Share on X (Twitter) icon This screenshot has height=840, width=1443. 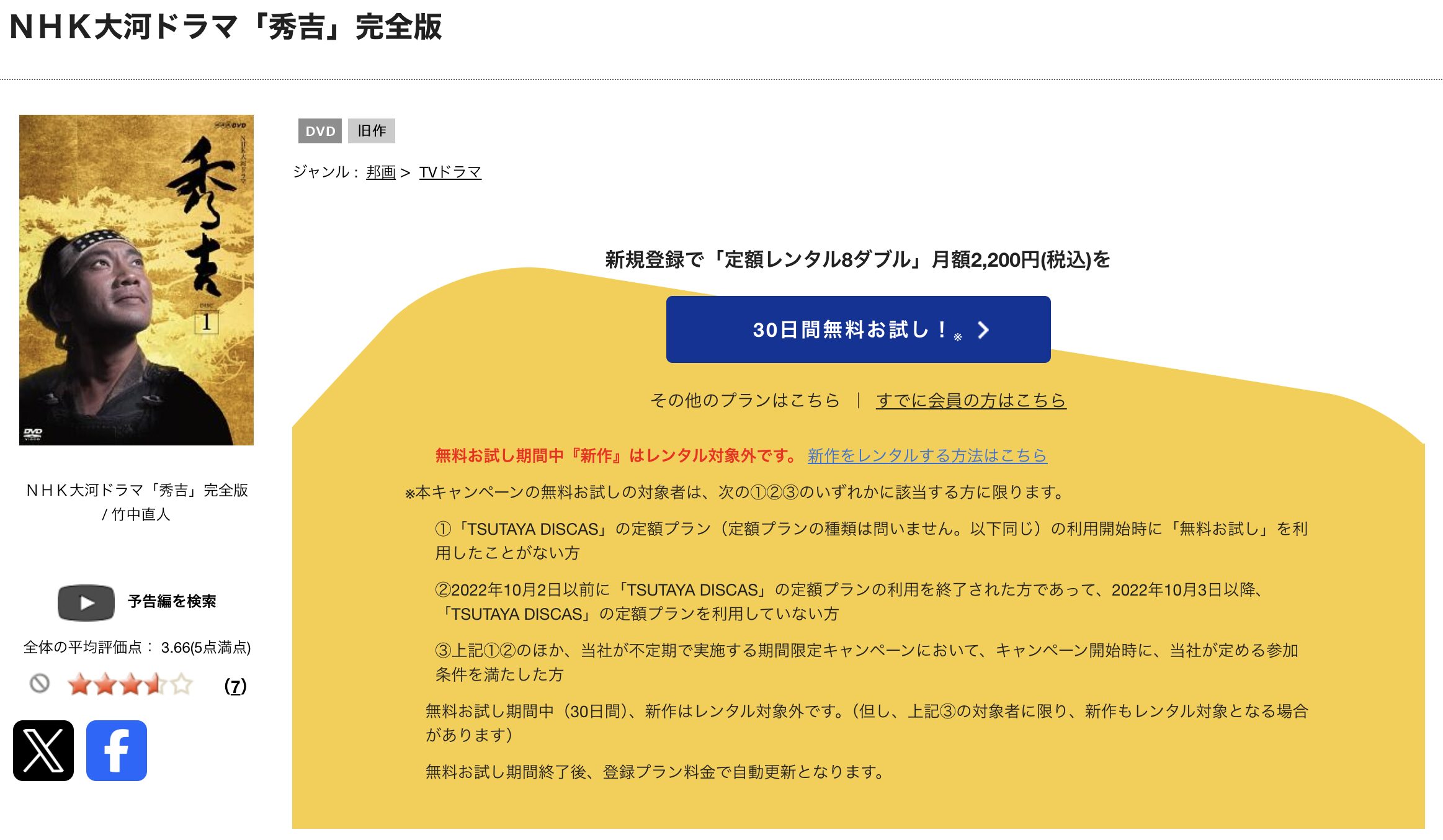tap(43, 751)
